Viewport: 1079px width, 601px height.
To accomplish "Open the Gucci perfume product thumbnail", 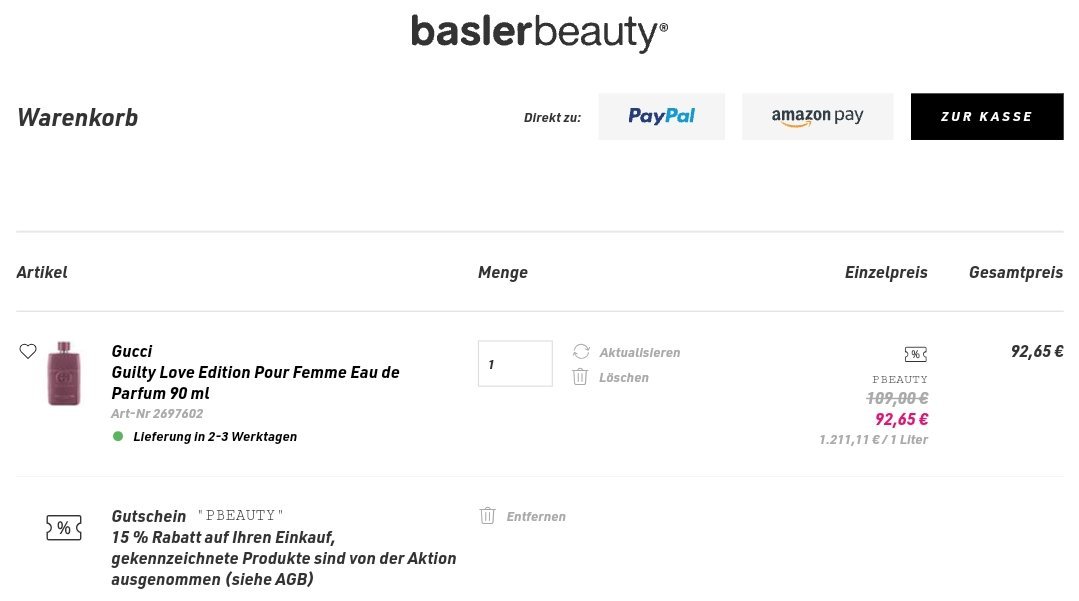I will tap(63, 373).
